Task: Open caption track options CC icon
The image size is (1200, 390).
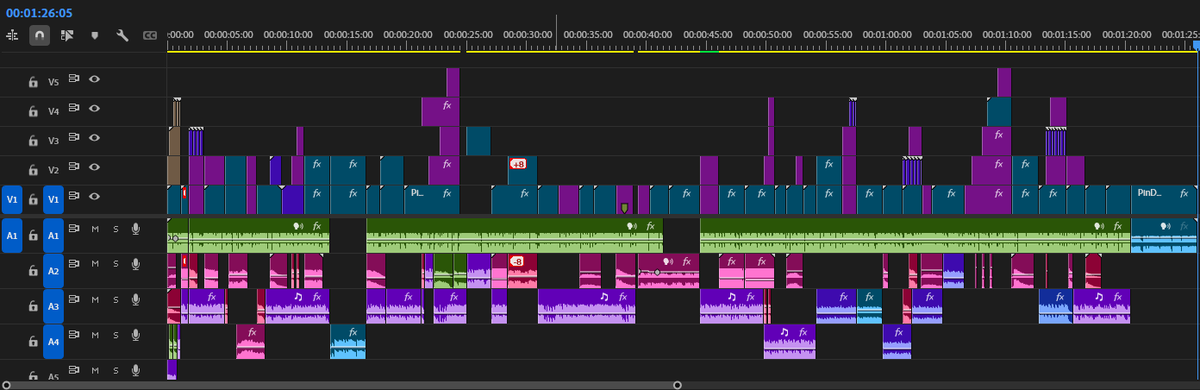Action: pos(151,35)
